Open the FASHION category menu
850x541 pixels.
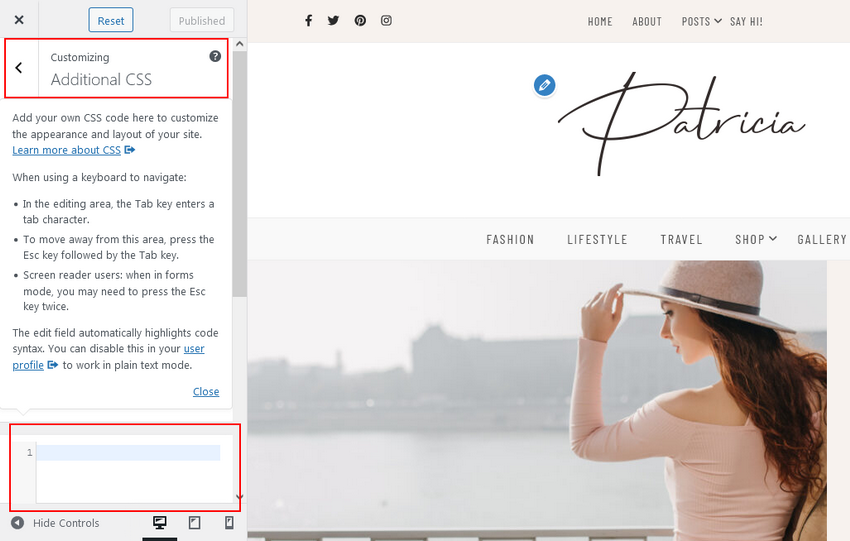510,240
